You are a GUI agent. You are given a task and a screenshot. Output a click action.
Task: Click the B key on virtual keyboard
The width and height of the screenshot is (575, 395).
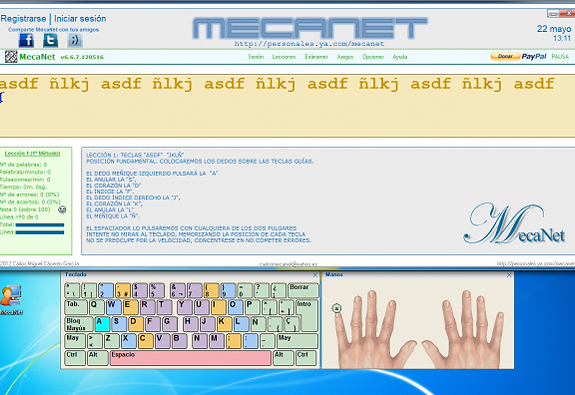[x=179, y=341]
